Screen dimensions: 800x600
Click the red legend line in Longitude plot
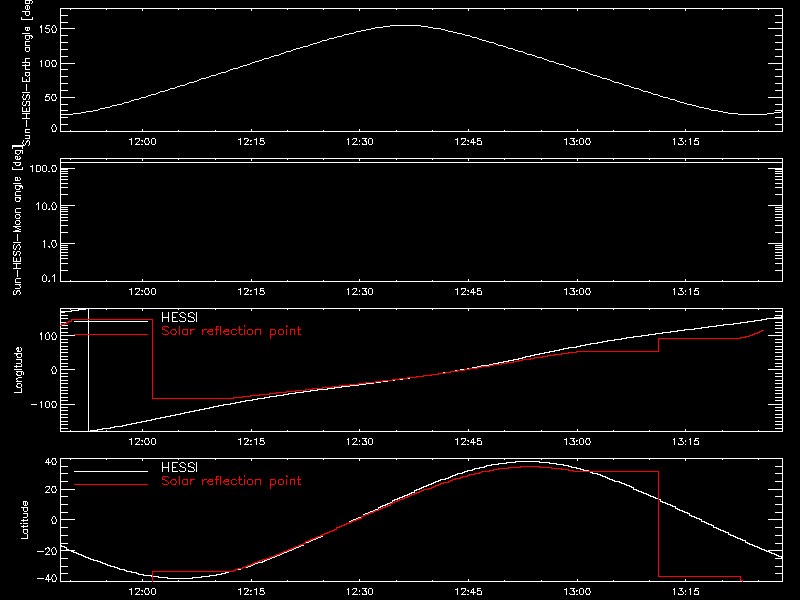click(x=111, y=334)
